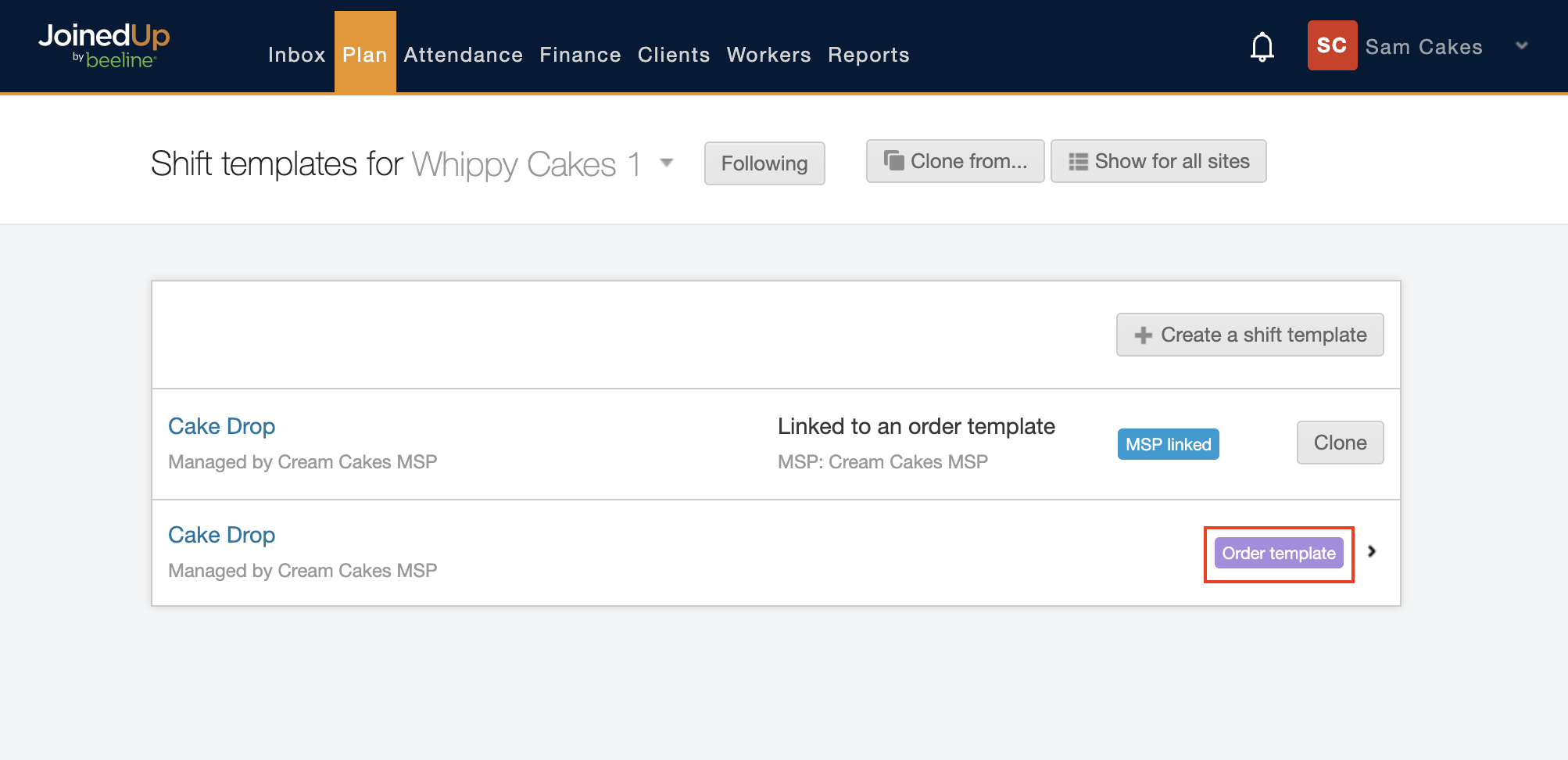The width and height of the screenshot is (1568, 760).
Task: Clone the linked Cake Drop template
Action: [1340, 443]
